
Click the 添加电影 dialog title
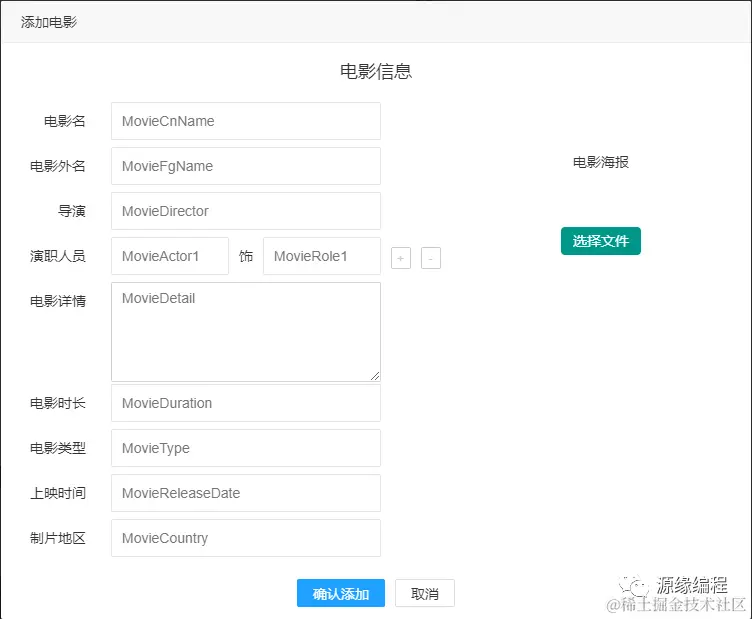tap(48, 22)
